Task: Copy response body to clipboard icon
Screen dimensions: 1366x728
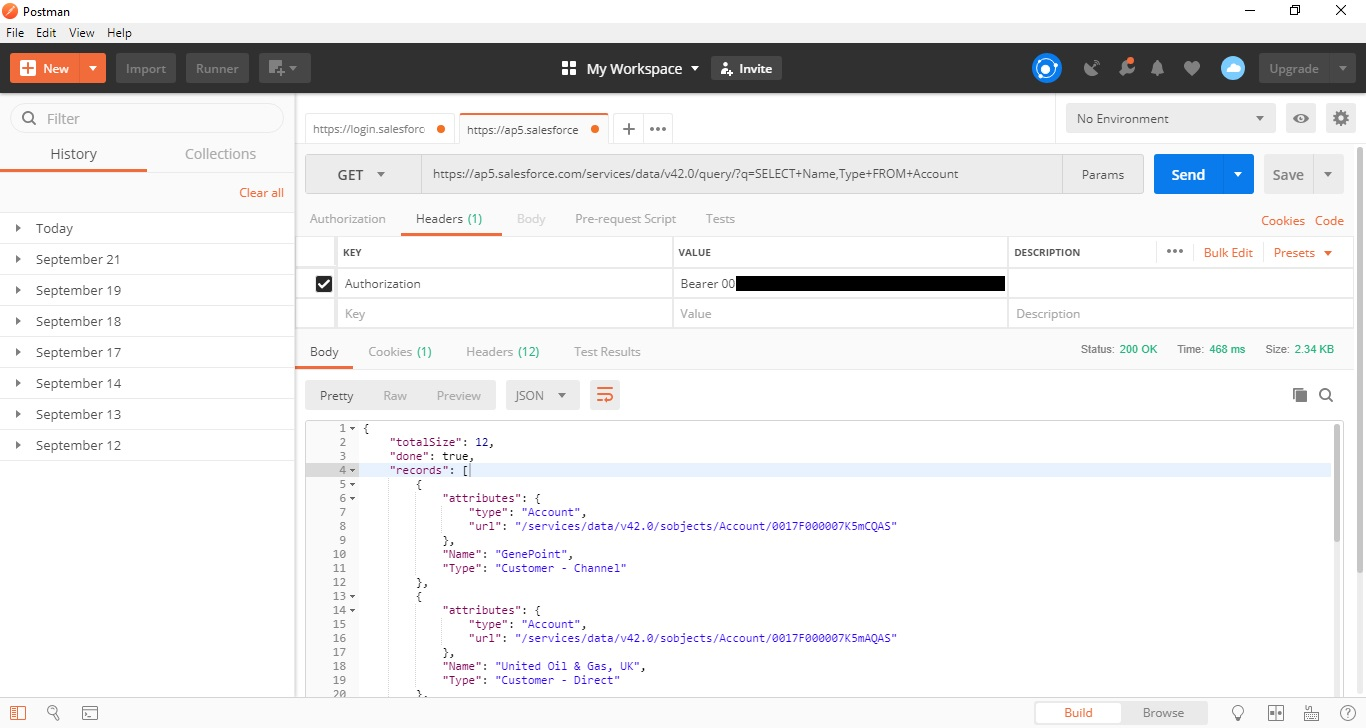Action: pos(1299,395)
